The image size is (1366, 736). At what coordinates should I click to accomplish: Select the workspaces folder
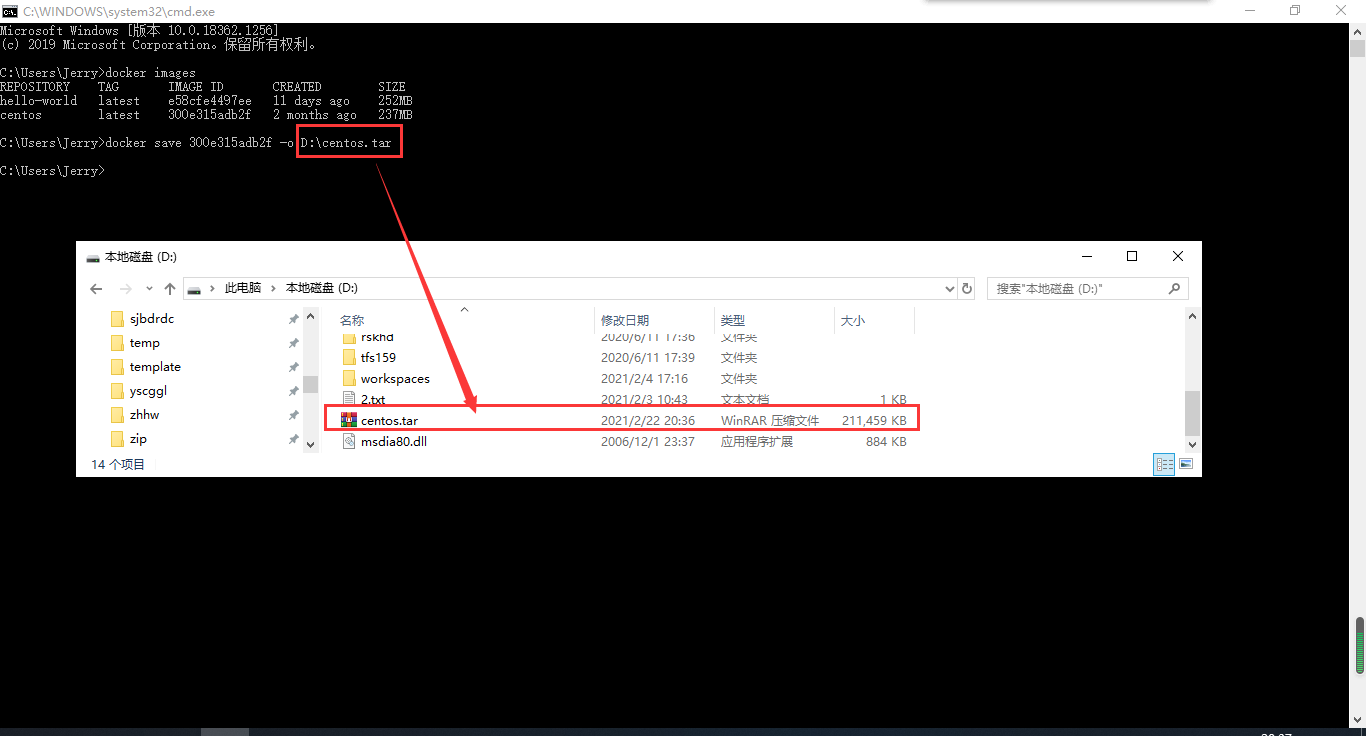[x=395, y=379]
